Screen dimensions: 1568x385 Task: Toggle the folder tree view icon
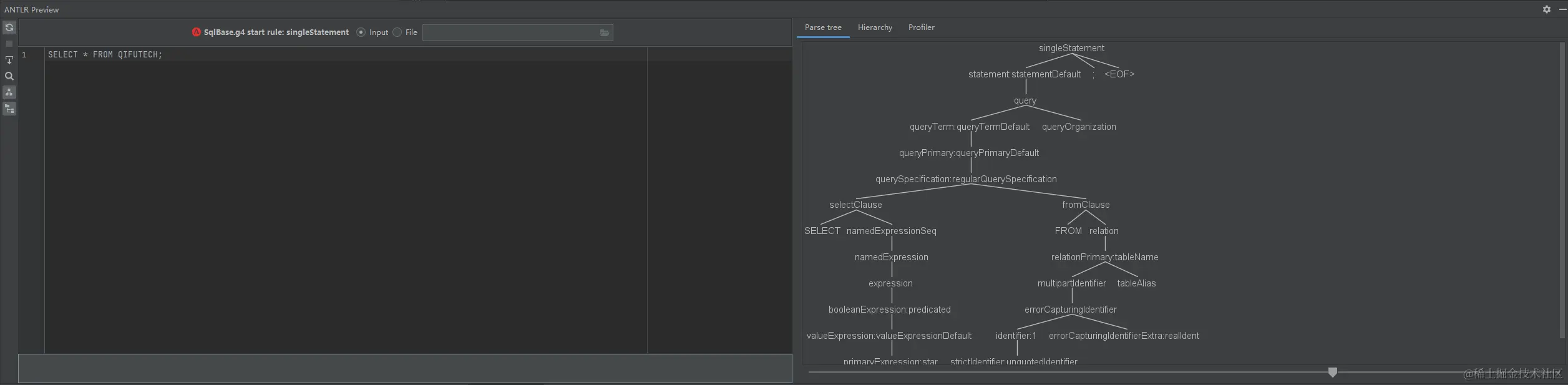[x=9, y=109]
